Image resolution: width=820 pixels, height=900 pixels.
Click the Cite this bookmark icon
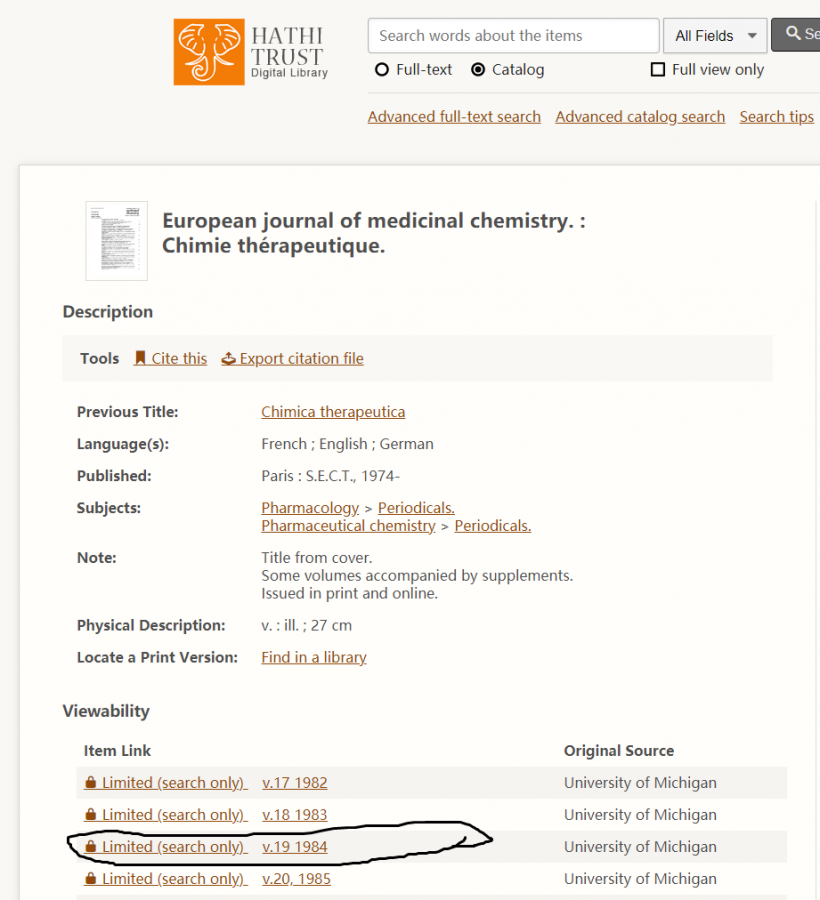[141, 358]
